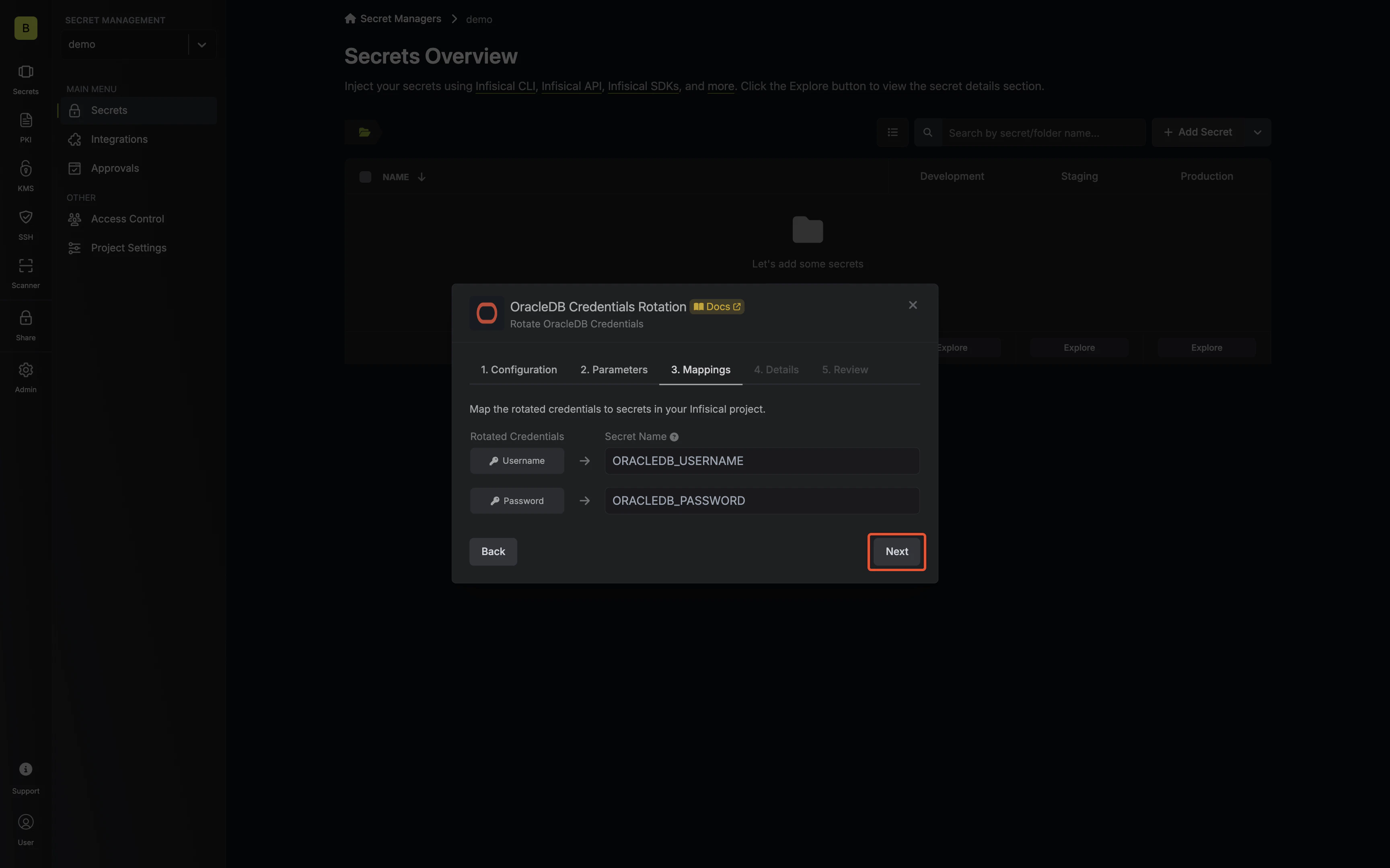Switch to the 1. Configuration tab
1390x868 pixels.
(x=519, y=370)
